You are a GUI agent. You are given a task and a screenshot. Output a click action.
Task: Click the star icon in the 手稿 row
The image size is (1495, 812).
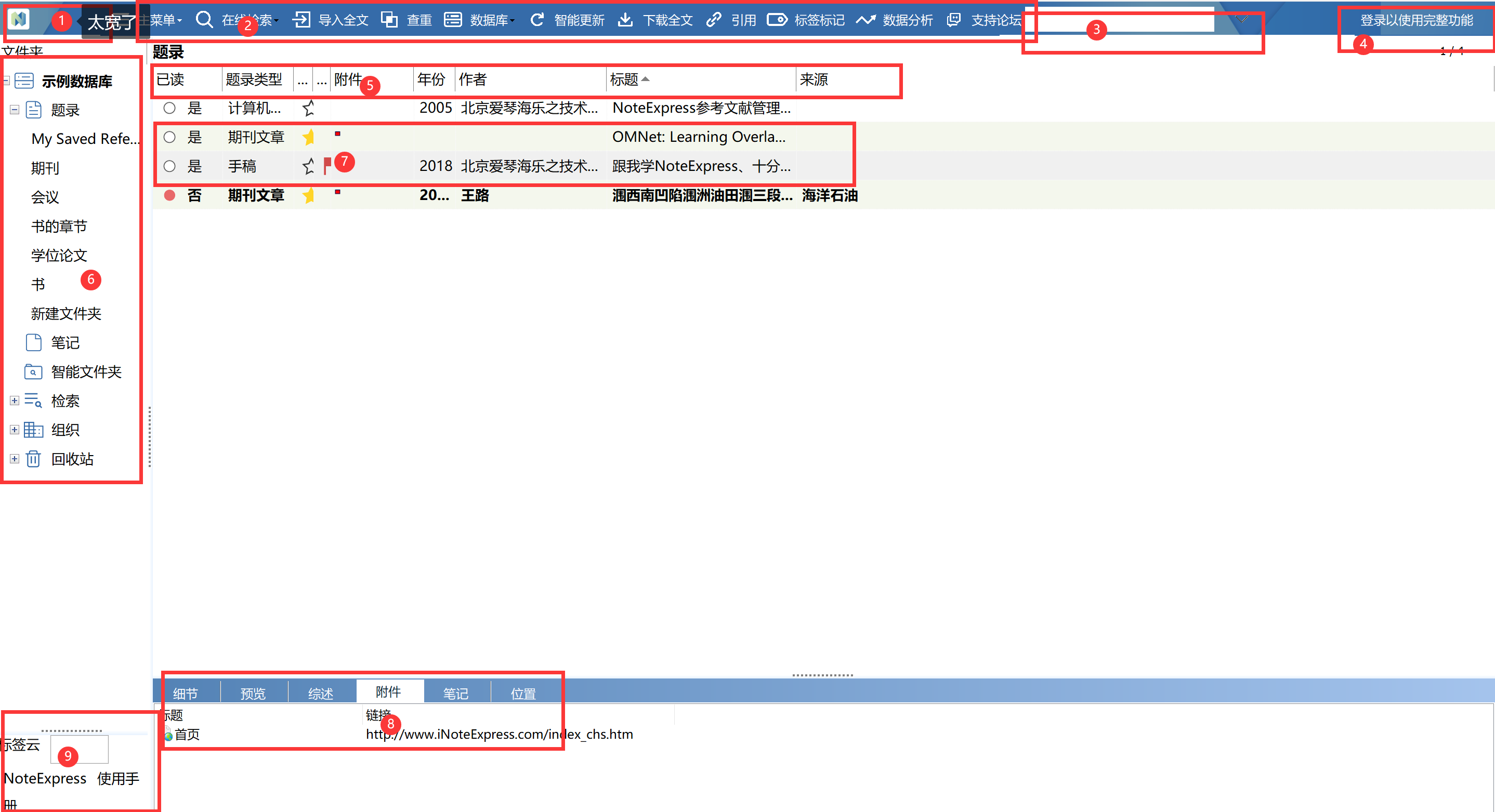click(x=308, y=166)
